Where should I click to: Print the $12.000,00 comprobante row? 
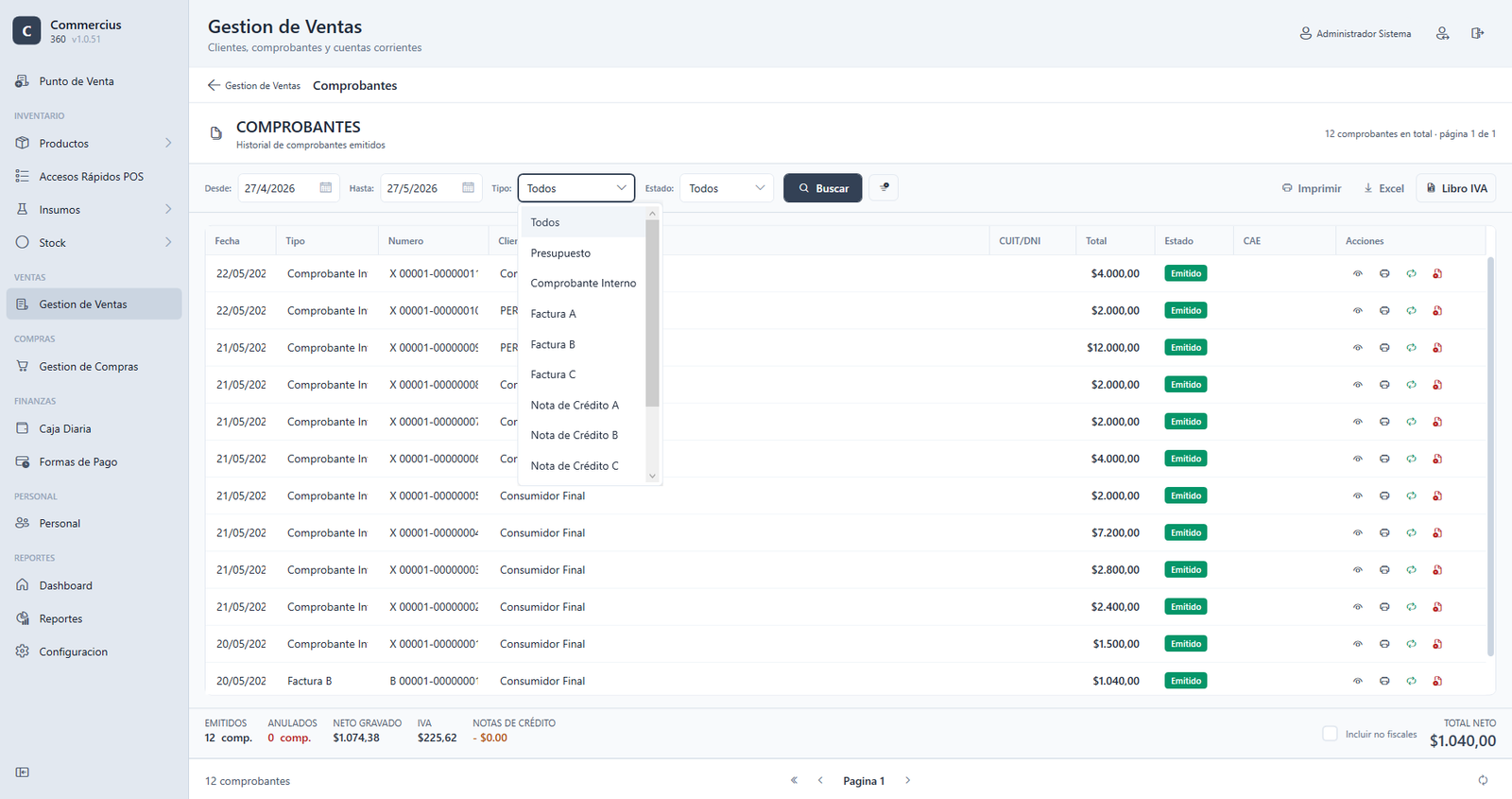pyautogui.click(x=1384, y=348)
